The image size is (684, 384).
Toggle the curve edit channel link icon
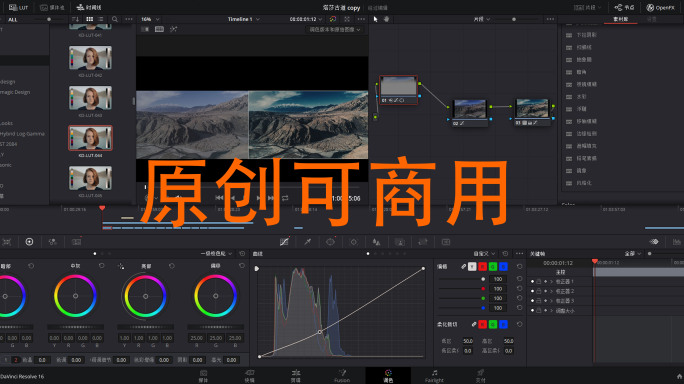tap(463, 266)
